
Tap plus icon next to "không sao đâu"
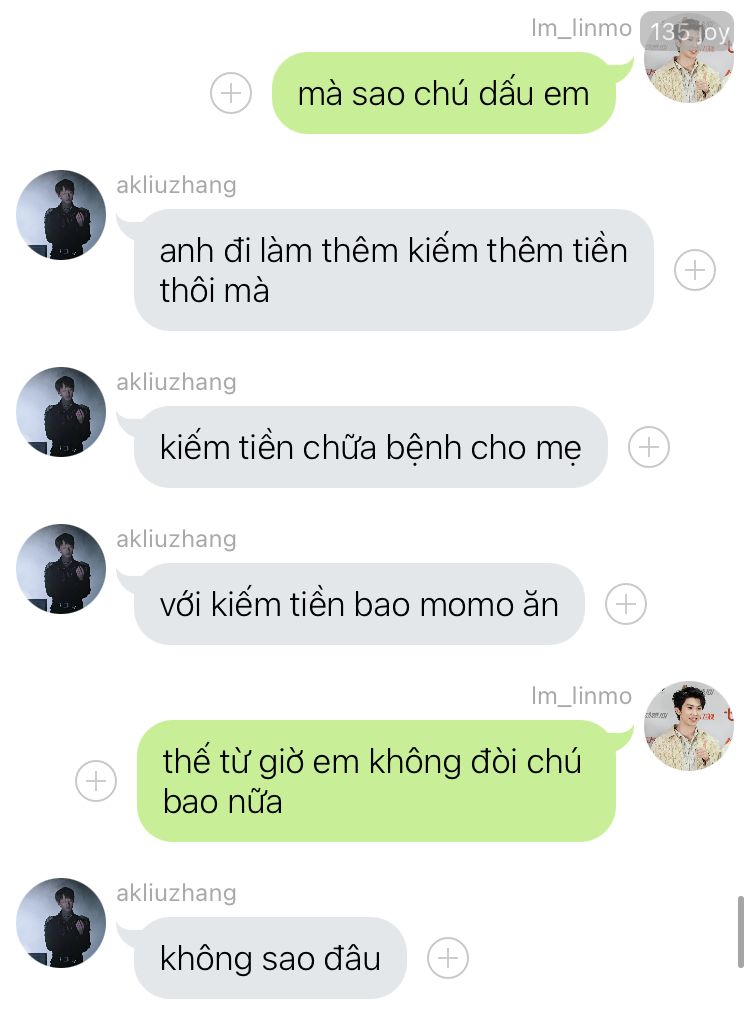[x=448, y=957]
